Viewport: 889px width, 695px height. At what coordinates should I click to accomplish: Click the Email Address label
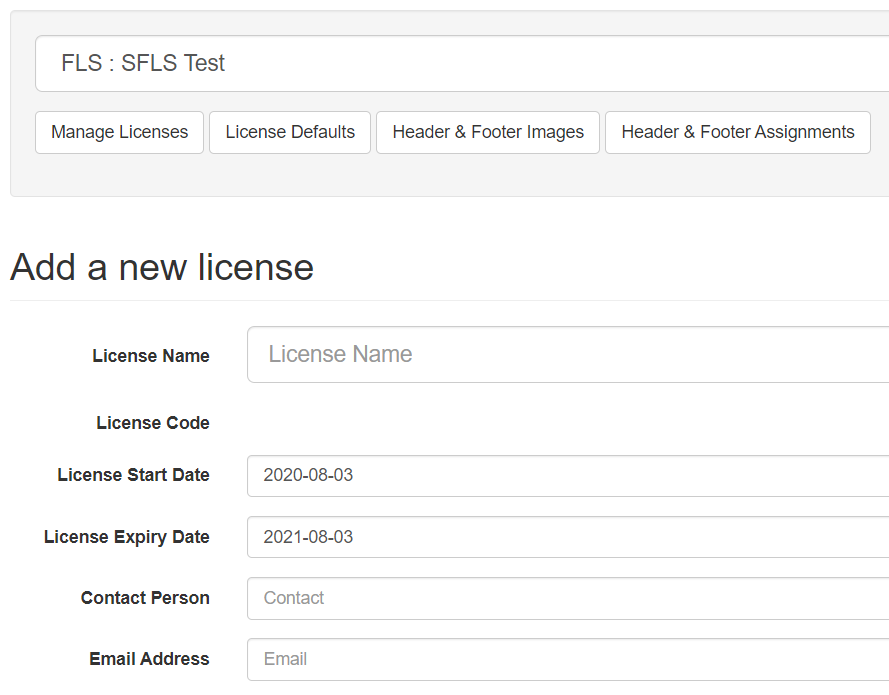(x=149, y=659)
